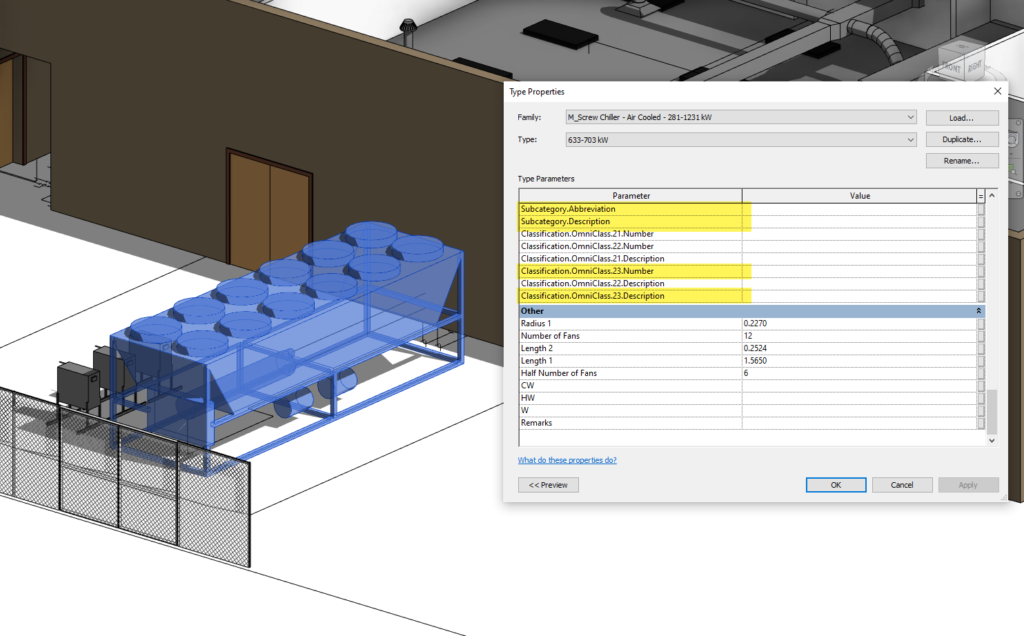Click the parameter list scroll-down arrow

point(991,441)
